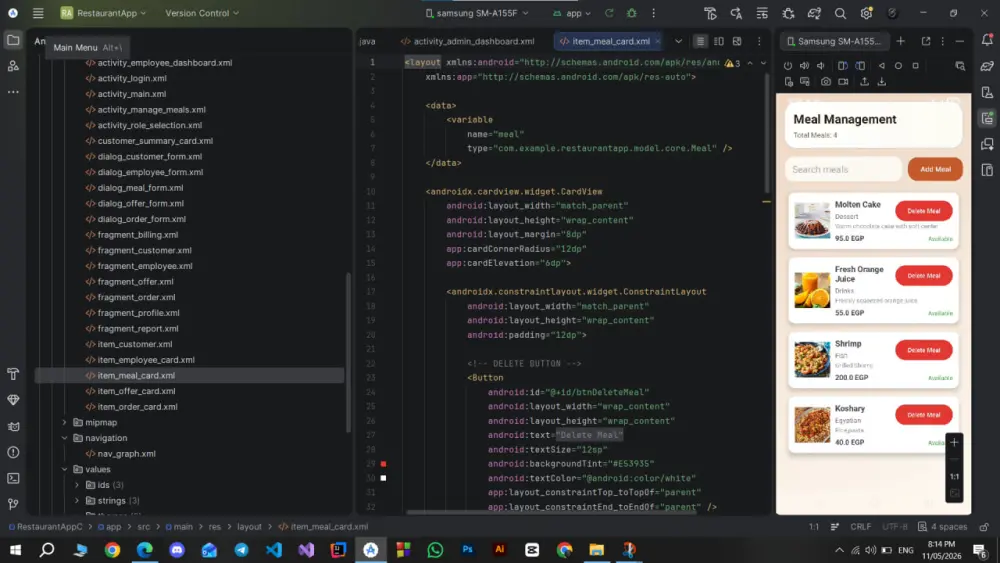
Task: Click device volume up icon
Action: pos(804,66)
